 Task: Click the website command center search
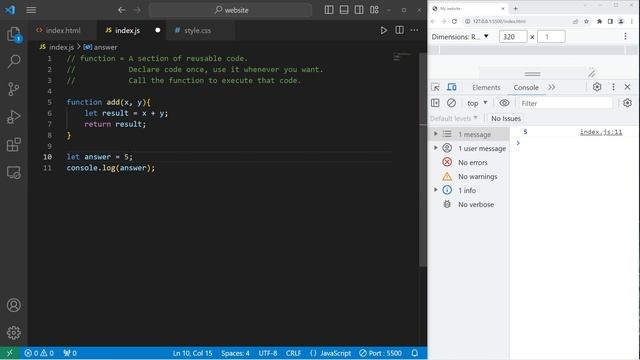point(231,10)
